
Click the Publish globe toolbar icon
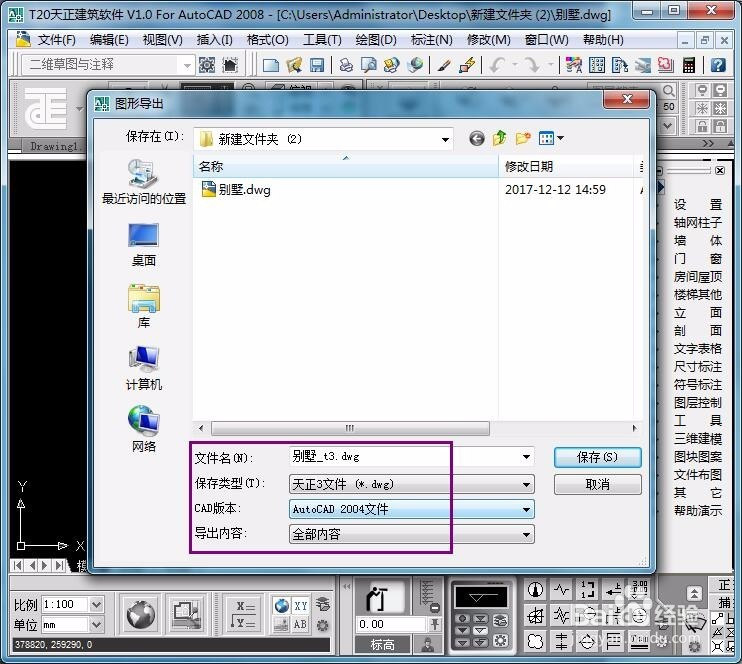(415, 65)
